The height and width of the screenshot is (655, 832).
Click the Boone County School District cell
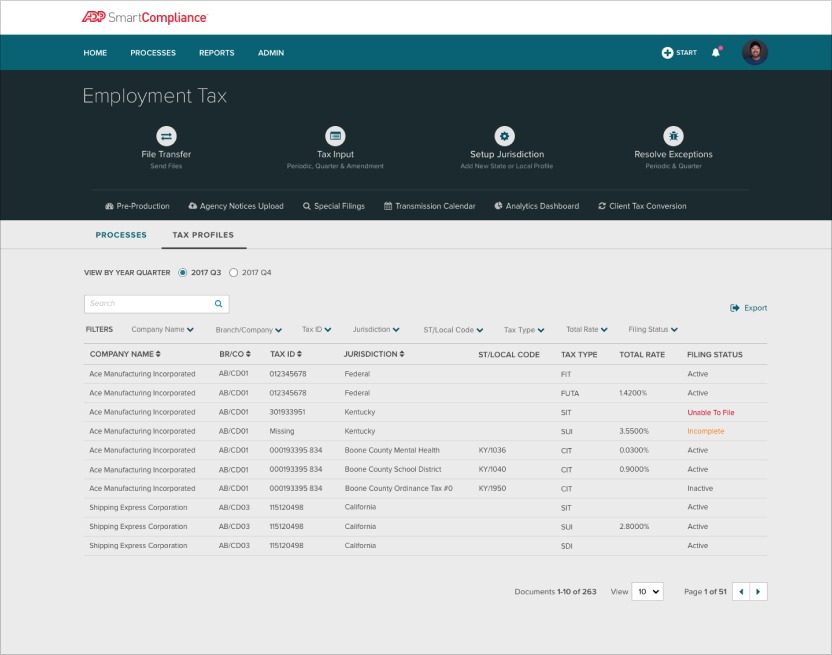coord(393,469)
